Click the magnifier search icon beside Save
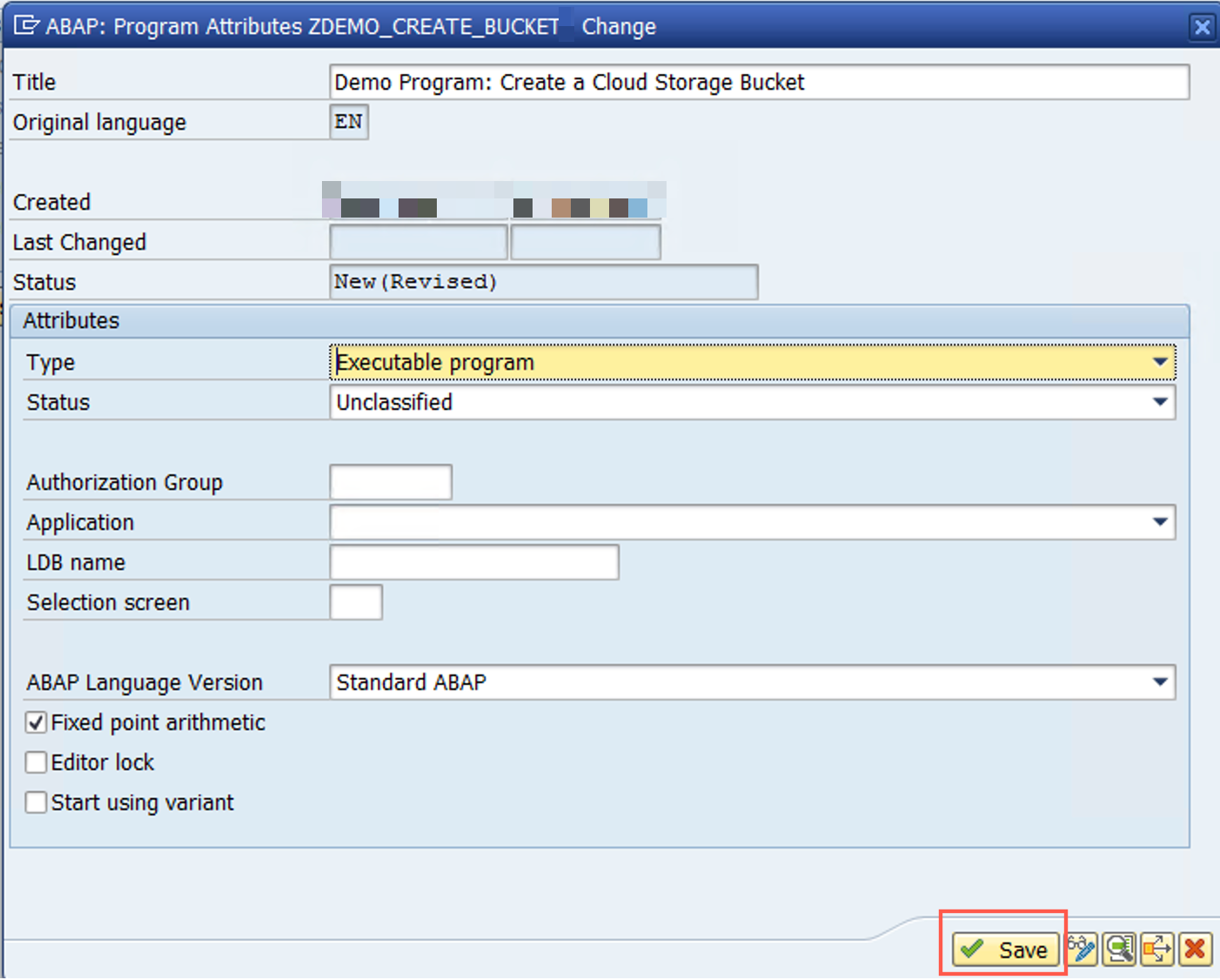The width and height of the screenshot is (1220, 980). click(1119, 950)
